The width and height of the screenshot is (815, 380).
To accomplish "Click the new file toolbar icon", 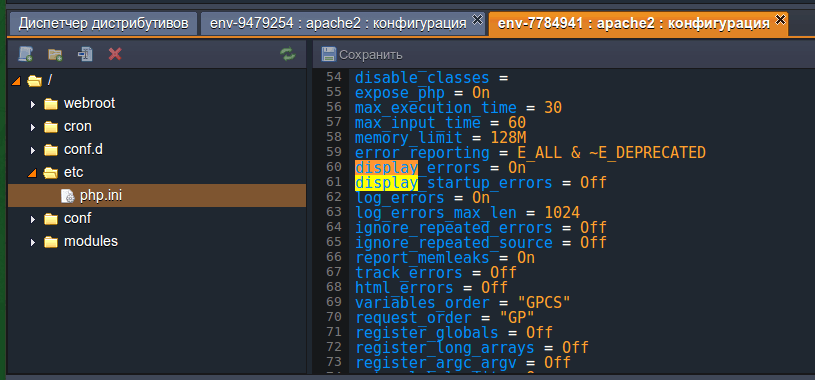I will point(25,54).
